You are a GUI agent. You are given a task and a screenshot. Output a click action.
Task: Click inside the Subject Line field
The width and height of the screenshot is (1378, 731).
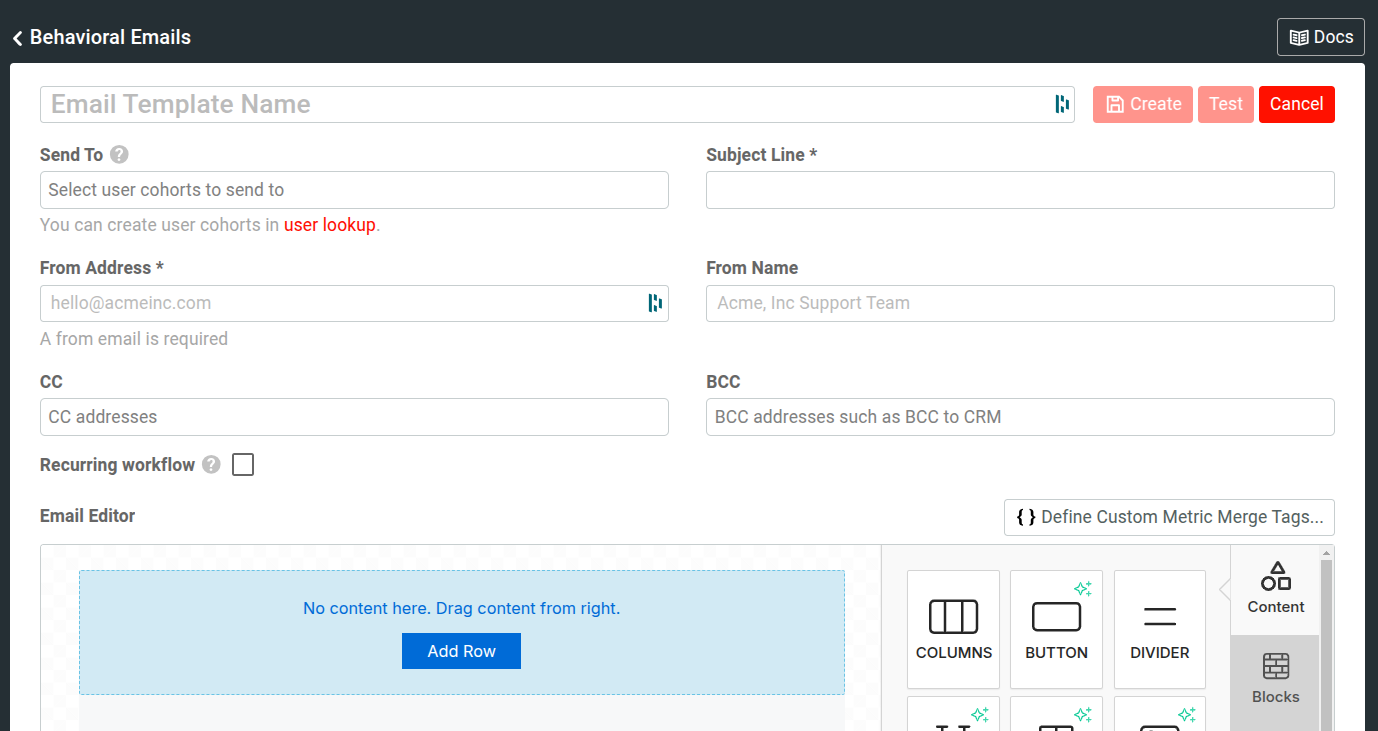(x=1019, y=190)
